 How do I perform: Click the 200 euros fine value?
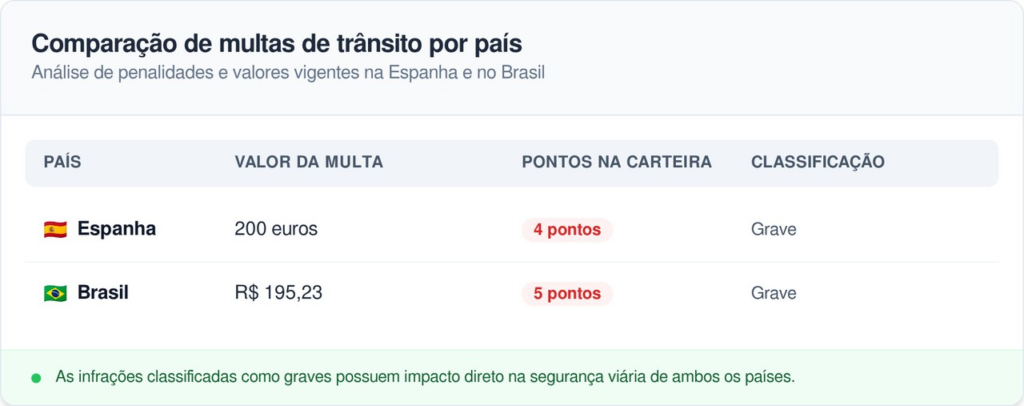point(276,229)
